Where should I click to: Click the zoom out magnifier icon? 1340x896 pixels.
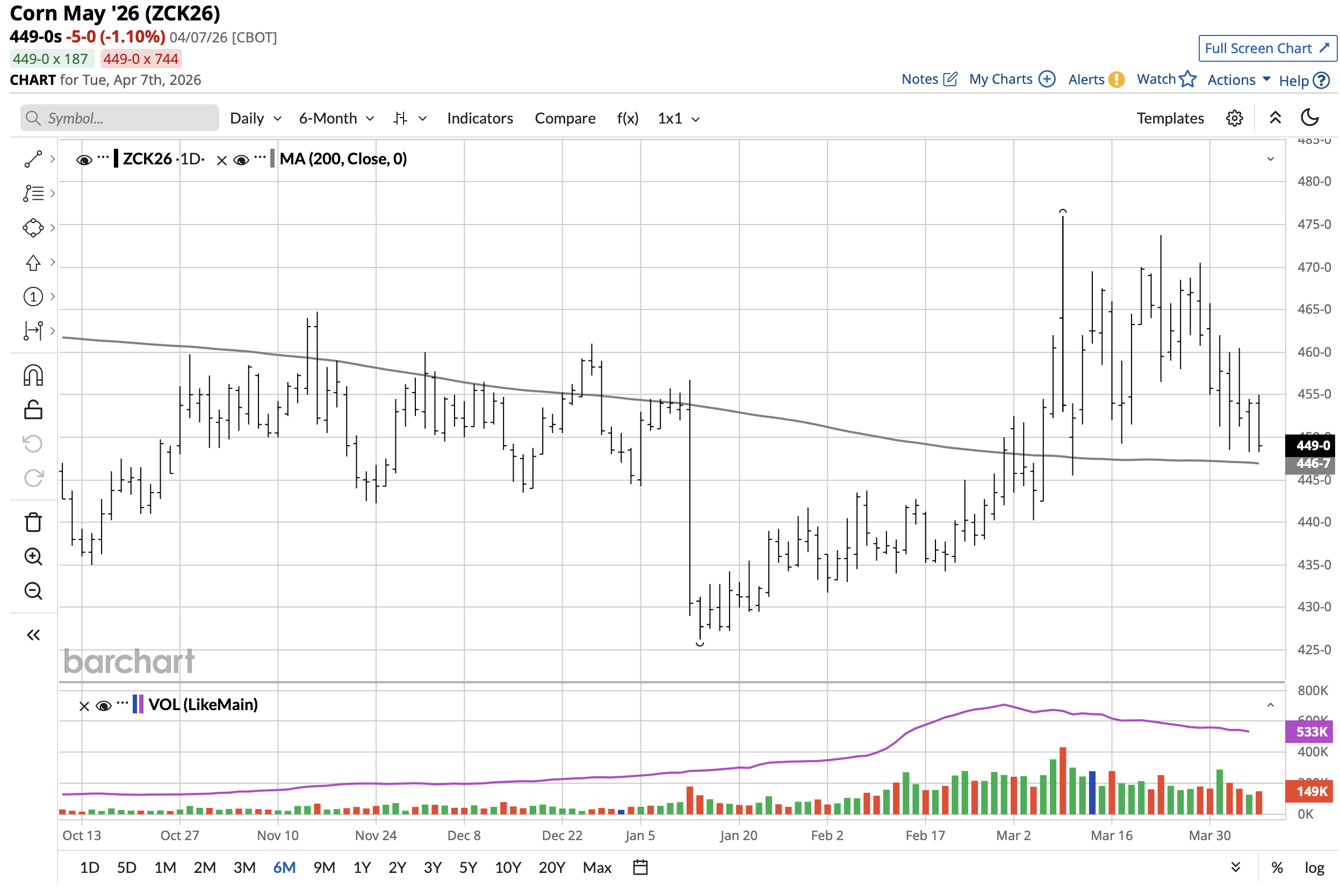(33, 590)
